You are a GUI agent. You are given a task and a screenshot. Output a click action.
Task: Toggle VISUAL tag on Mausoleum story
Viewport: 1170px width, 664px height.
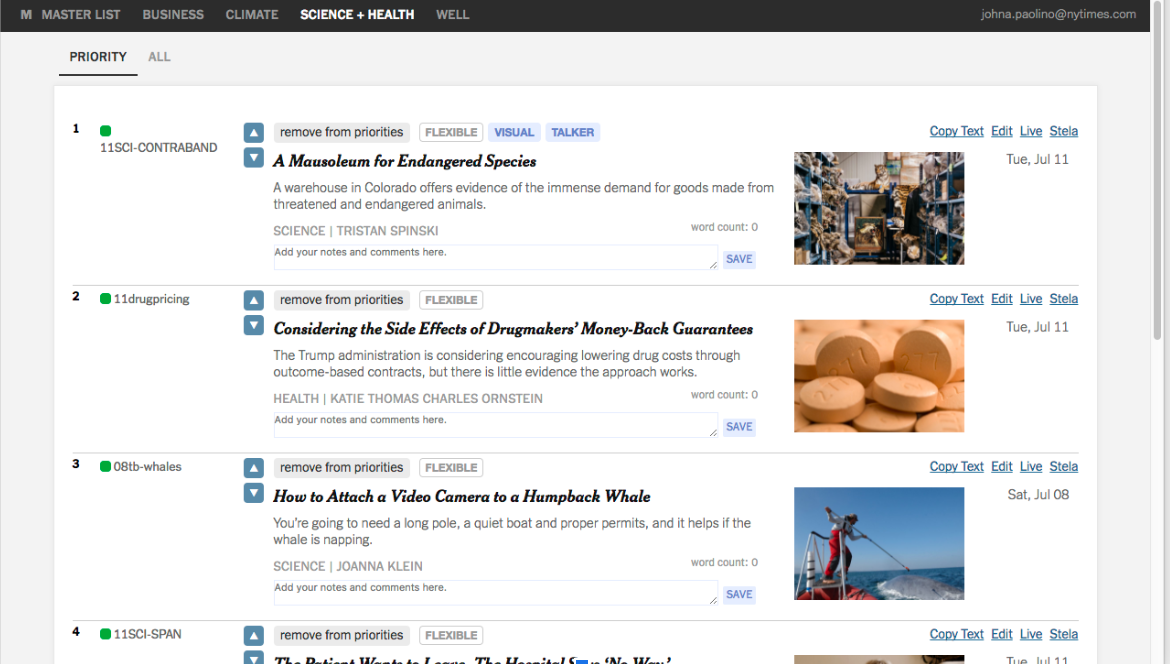514,132
